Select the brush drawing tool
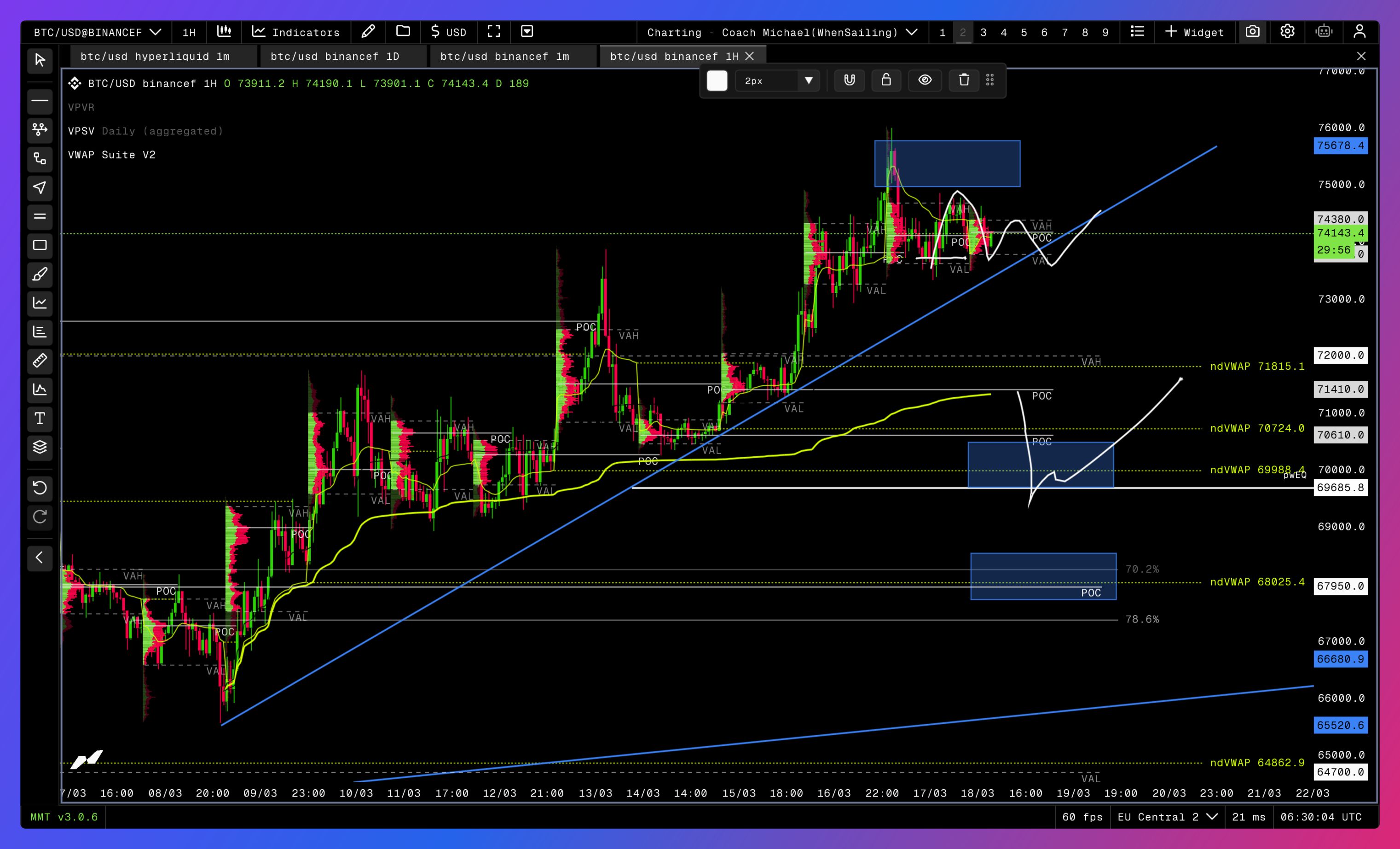 point(40,274)
